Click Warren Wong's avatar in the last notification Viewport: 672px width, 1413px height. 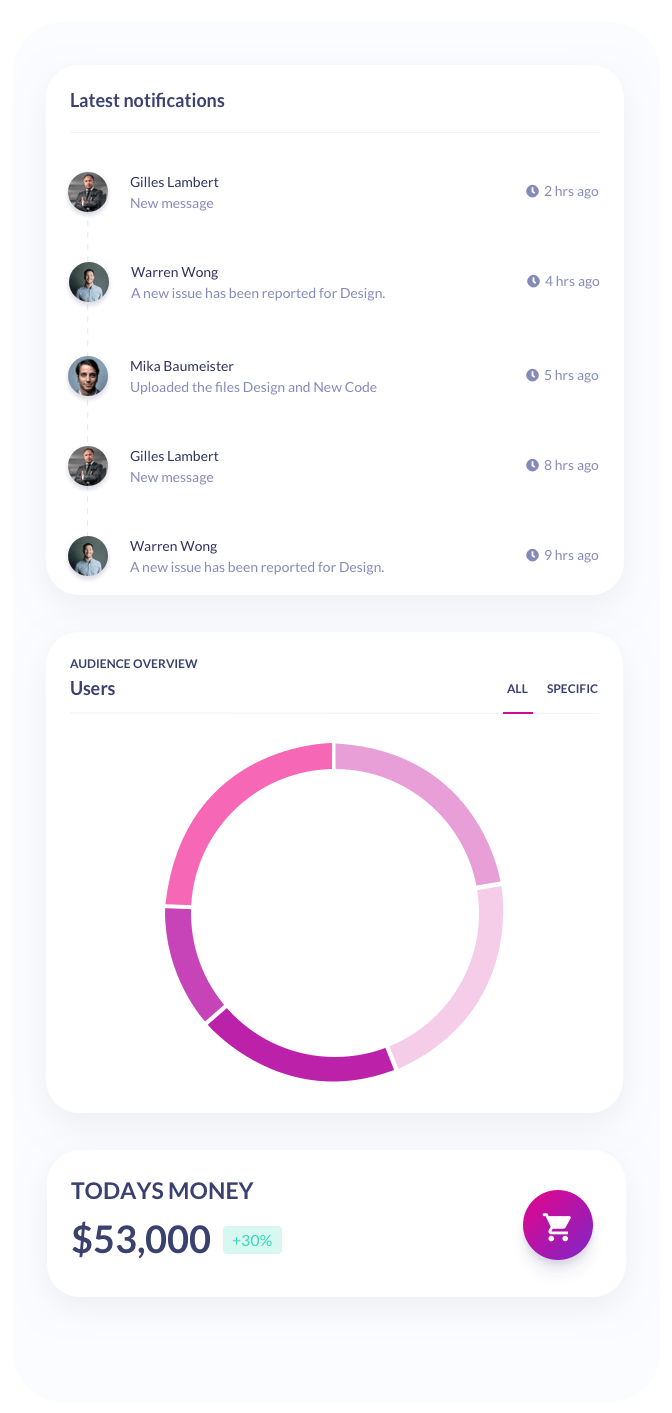[88, 556]
